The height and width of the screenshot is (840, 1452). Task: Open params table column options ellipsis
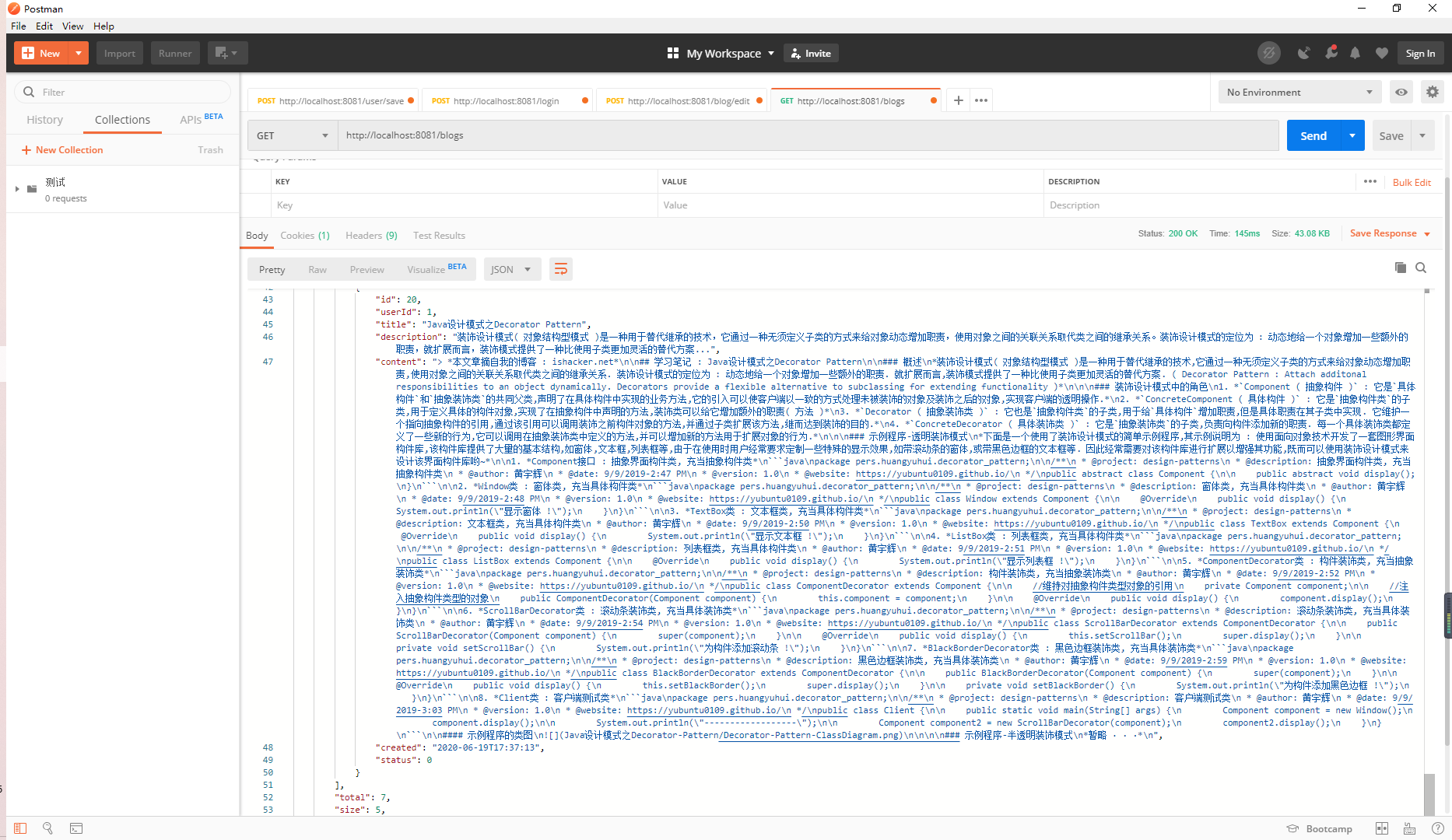(x=1370, y=181)
